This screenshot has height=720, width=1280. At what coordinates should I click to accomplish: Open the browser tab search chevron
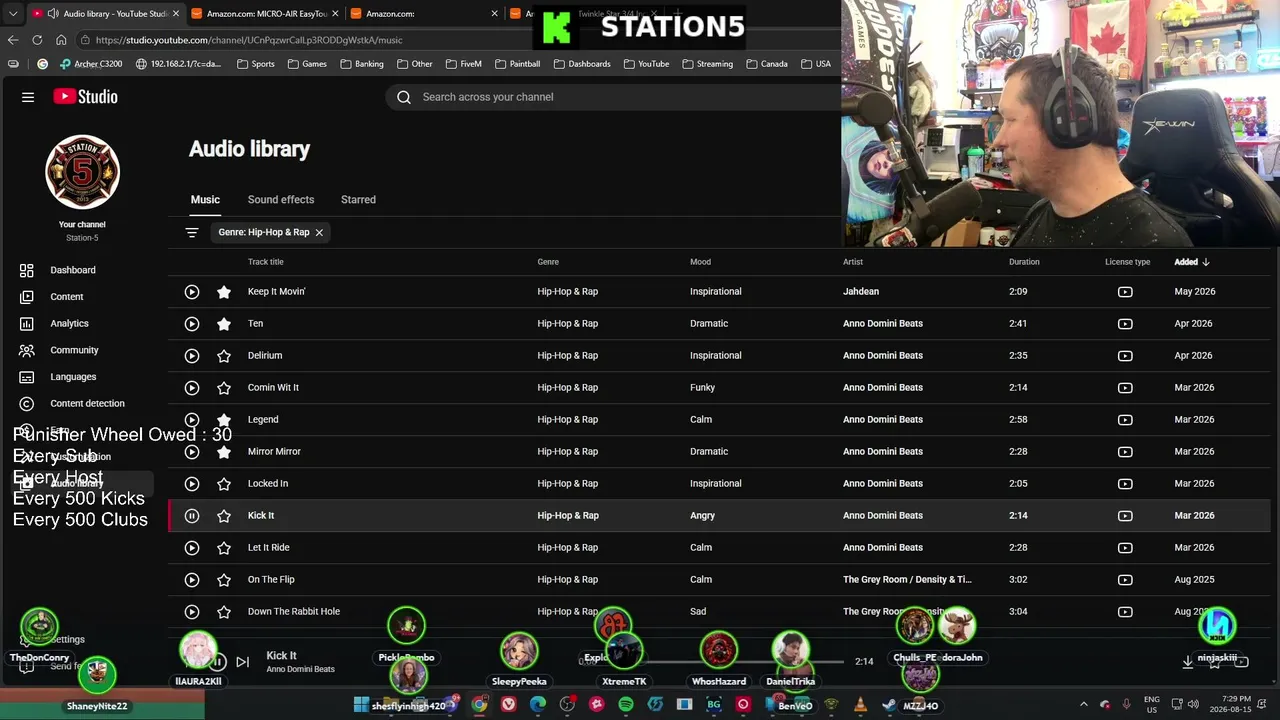[13, 14]
